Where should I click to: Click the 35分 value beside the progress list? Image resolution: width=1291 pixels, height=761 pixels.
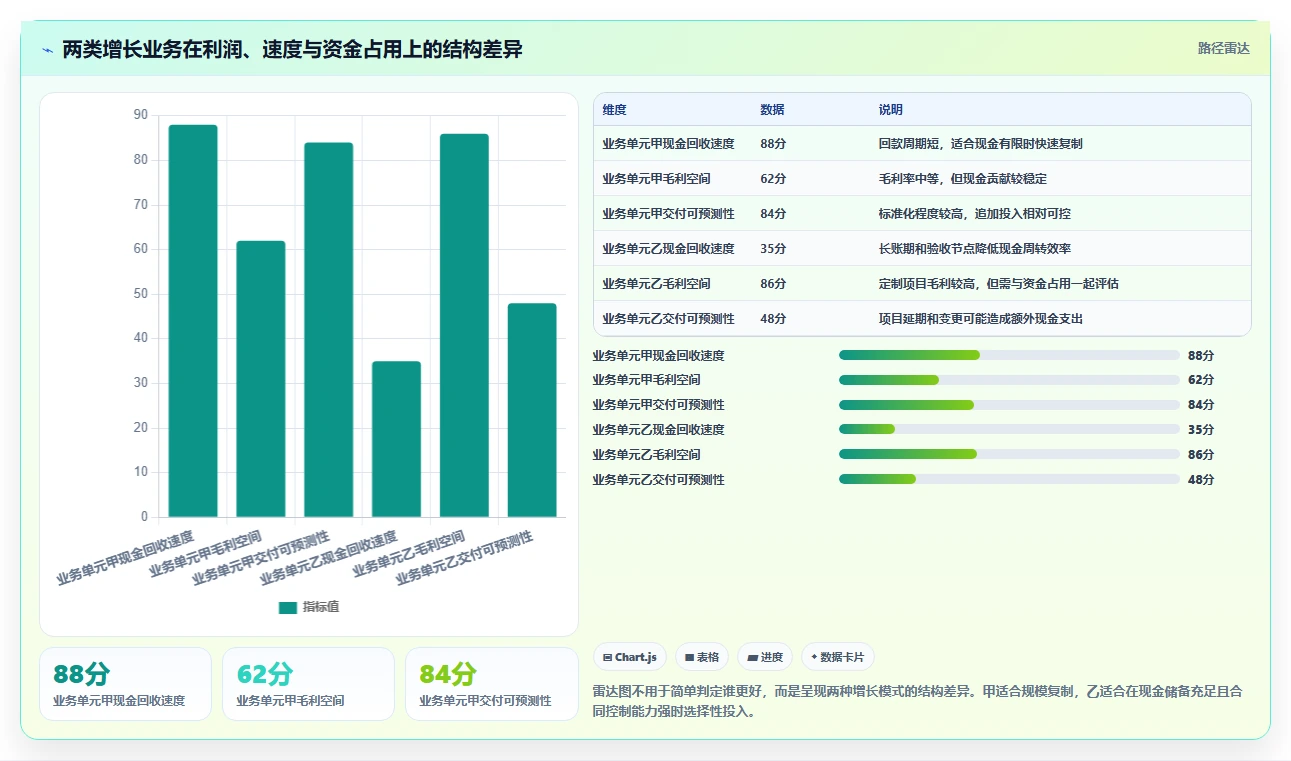click(1201, 430)
